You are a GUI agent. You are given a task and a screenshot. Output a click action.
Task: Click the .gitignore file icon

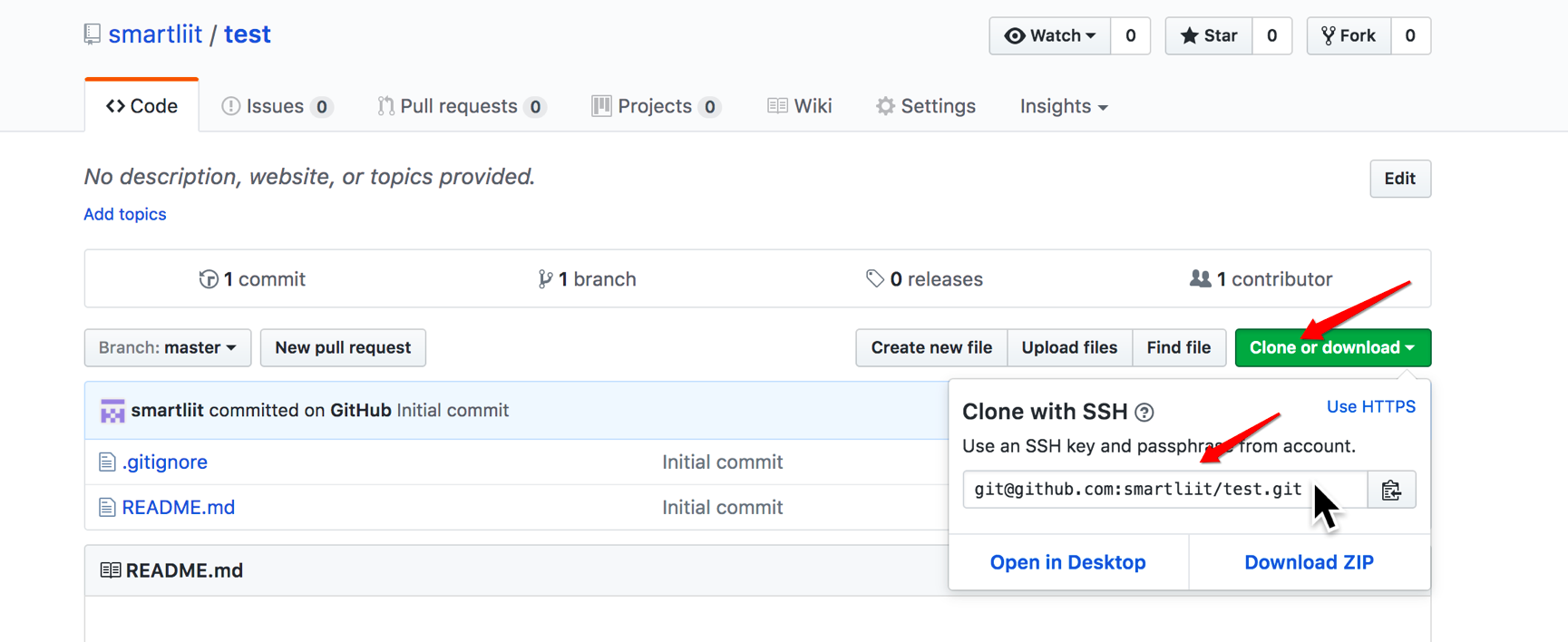(107, 462)
